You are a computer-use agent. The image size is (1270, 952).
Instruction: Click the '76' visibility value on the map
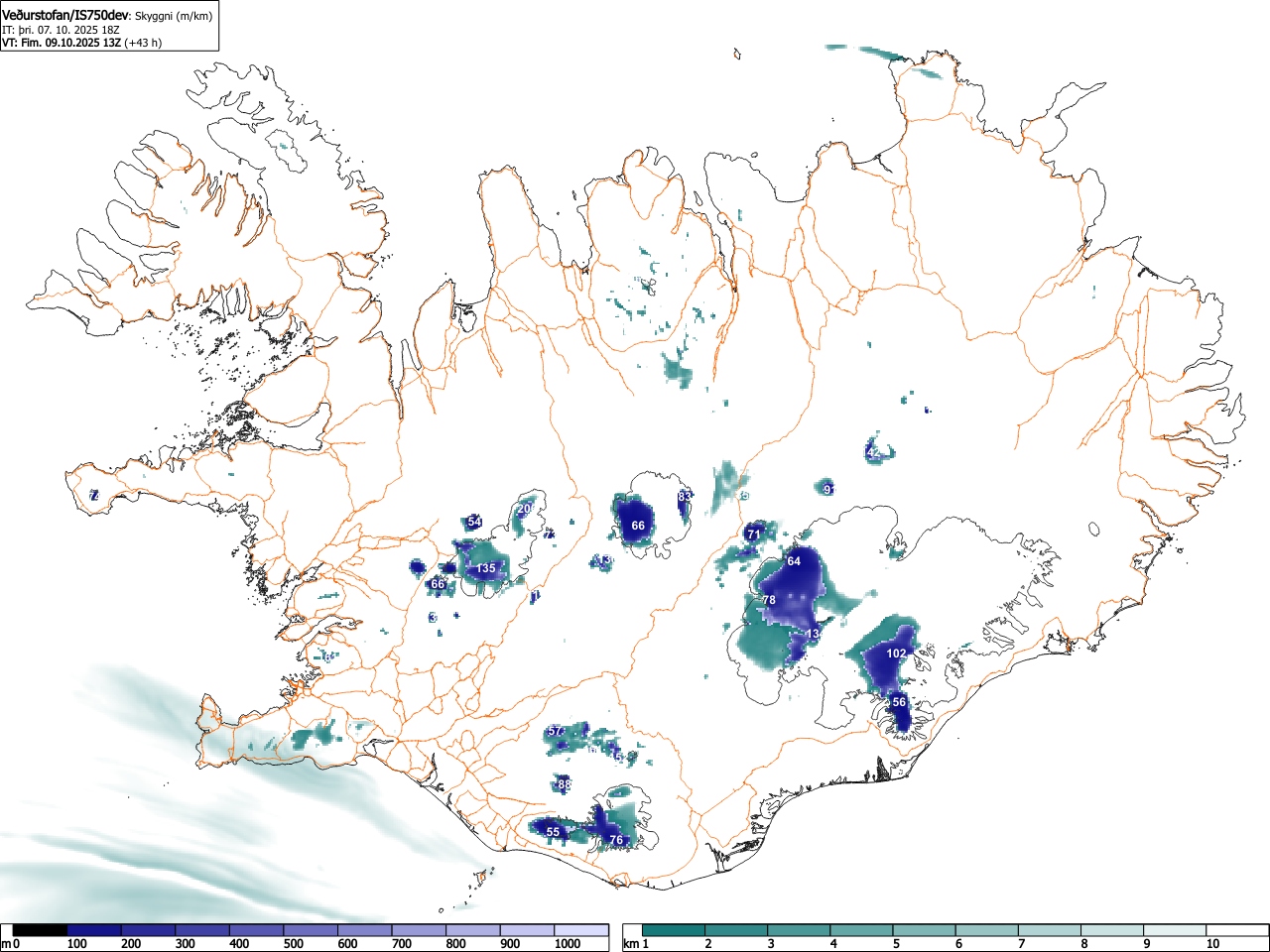click(x=616, y=841)
